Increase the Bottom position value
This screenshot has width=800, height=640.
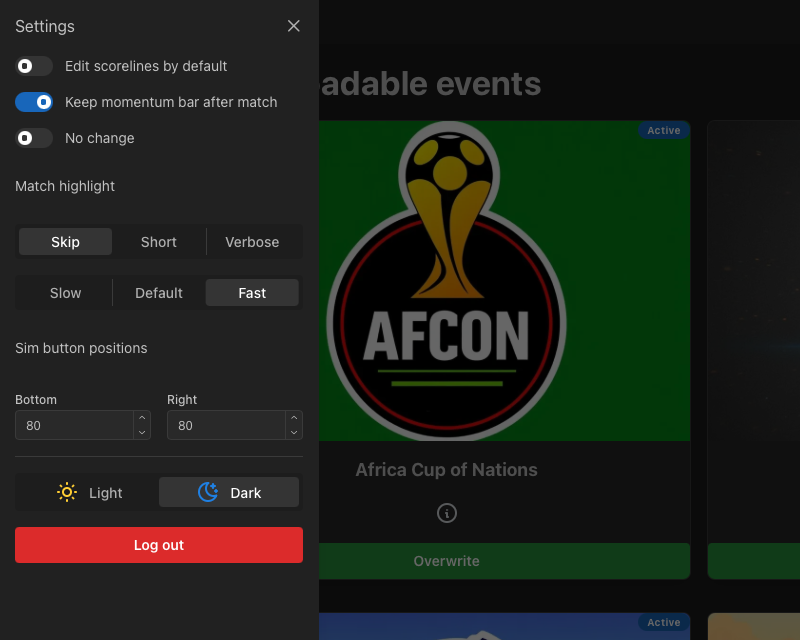142,418
